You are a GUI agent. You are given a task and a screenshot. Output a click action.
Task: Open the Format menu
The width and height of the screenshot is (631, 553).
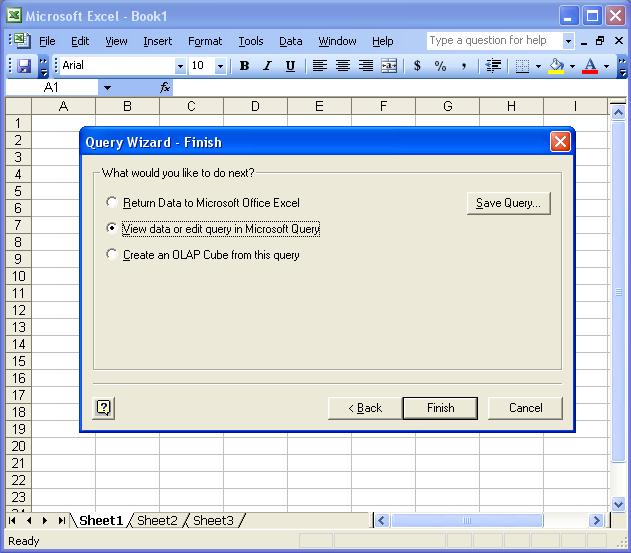pos(205,41)
